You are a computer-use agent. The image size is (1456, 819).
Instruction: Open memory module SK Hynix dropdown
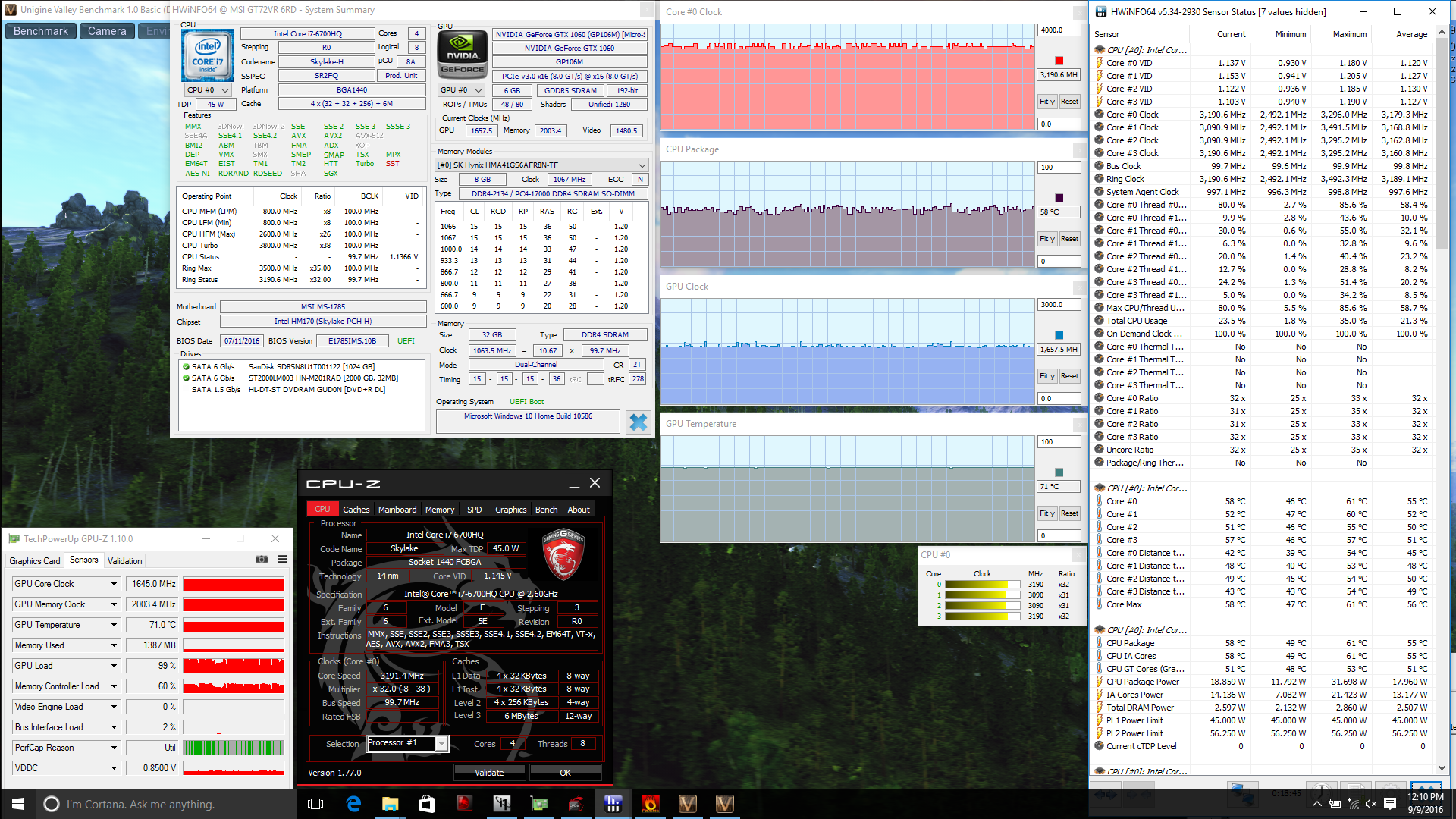[x=541, y=165]
